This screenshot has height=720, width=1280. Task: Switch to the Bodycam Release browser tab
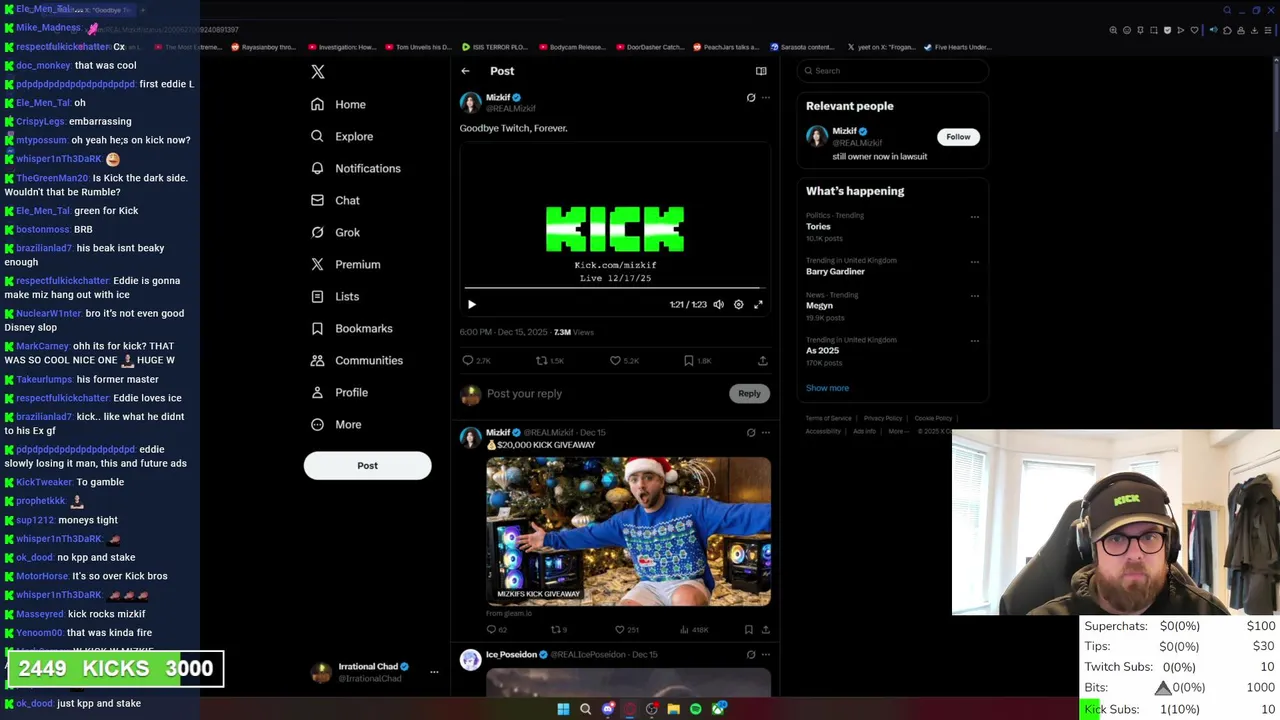coord(572,47)
